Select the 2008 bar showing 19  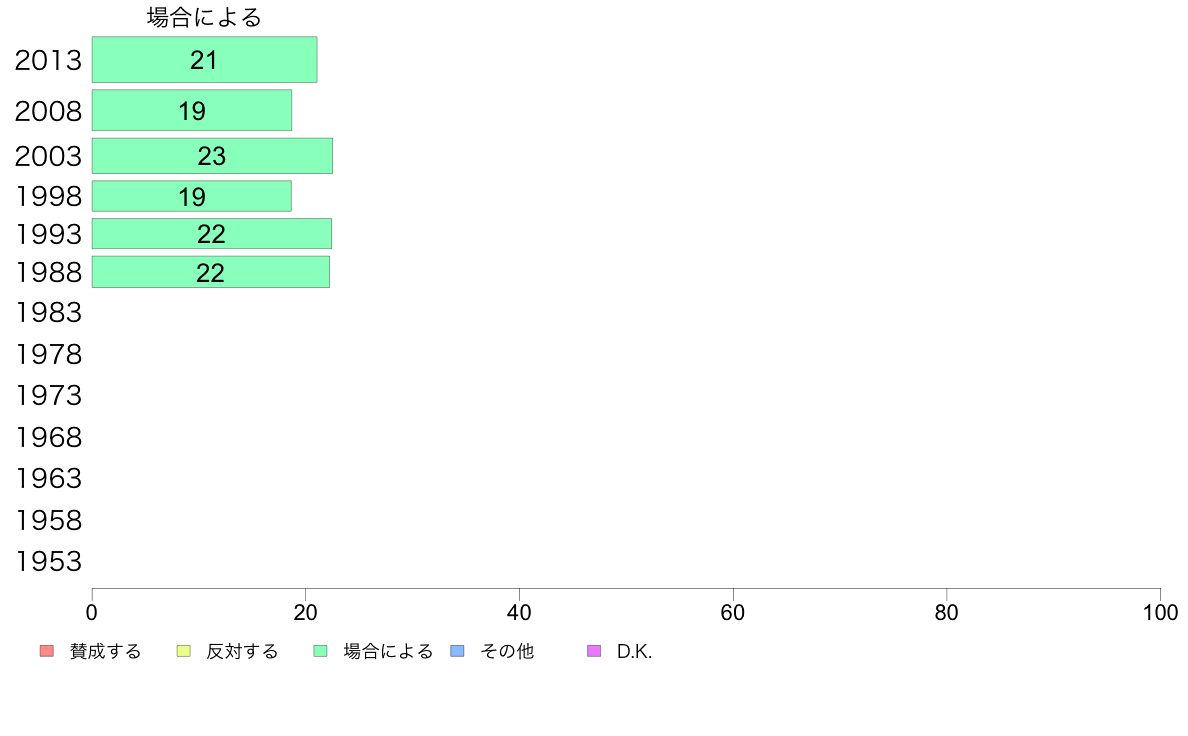(x=192, y=111)
